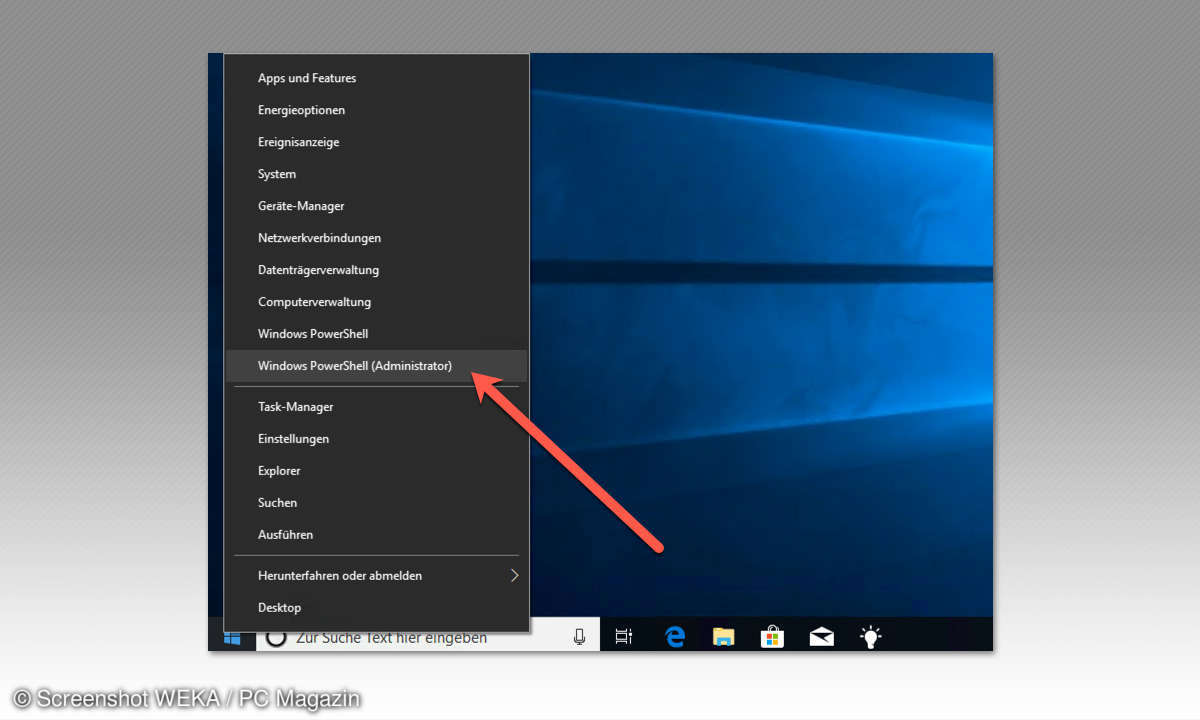1200x720 pixels.
Task: Click the Windows Start button
Action: point(232,637)
